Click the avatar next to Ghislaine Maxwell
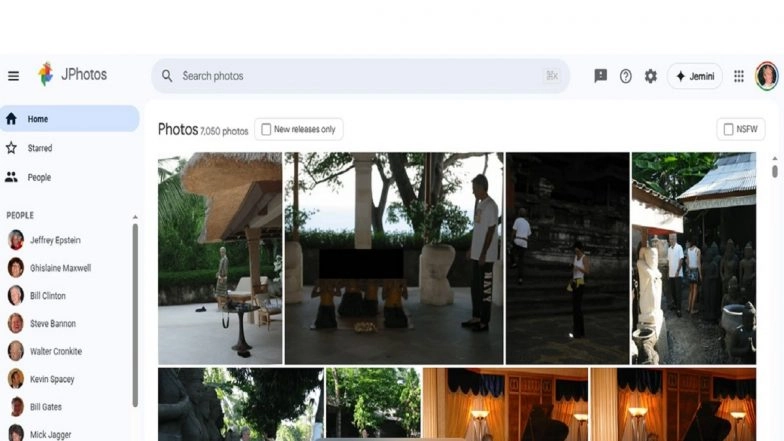The height and width of the screenshot is (441, 784). point(16,268)
